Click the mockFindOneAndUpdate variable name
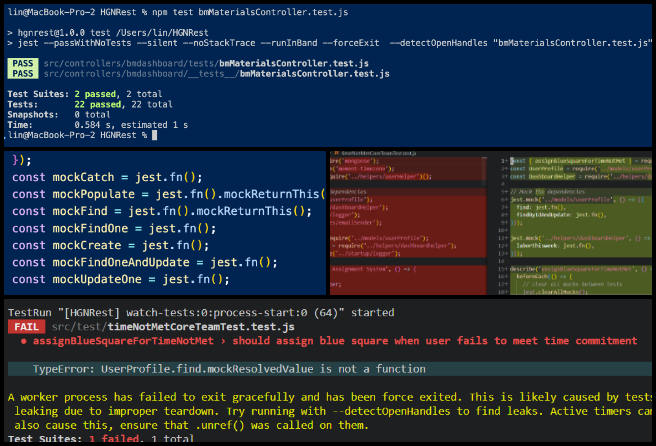The image size is (656, 446). (x=121, y=262)
